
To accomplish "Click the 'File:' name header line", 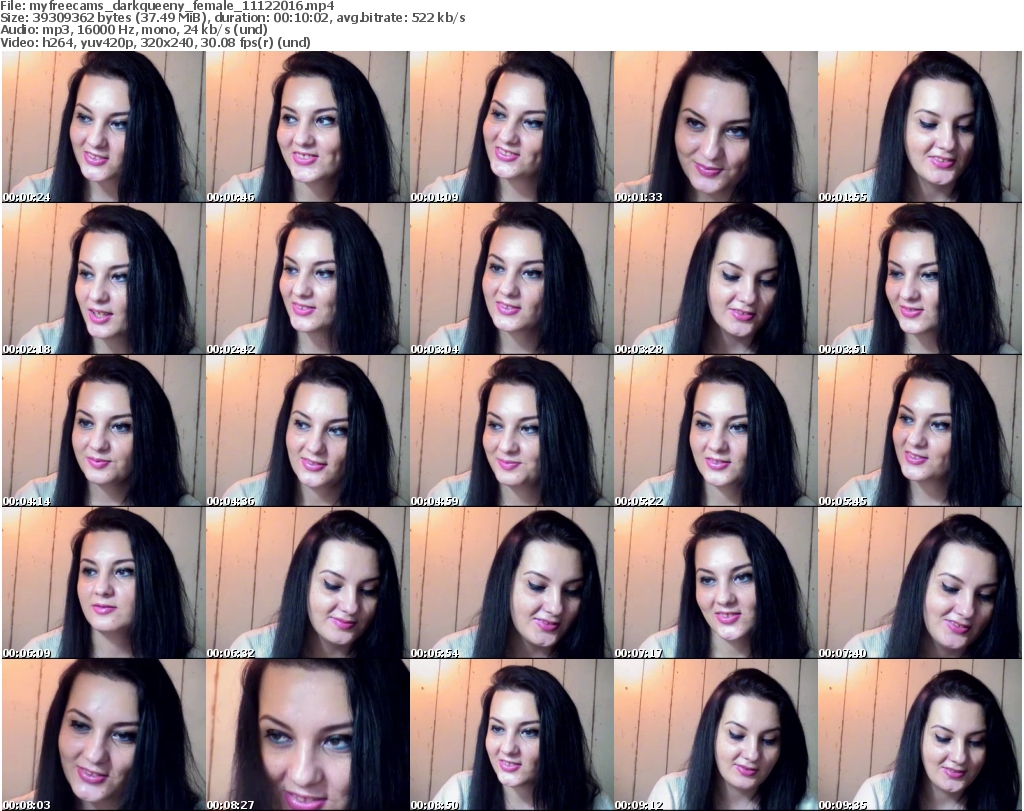I will coord(167,6).
